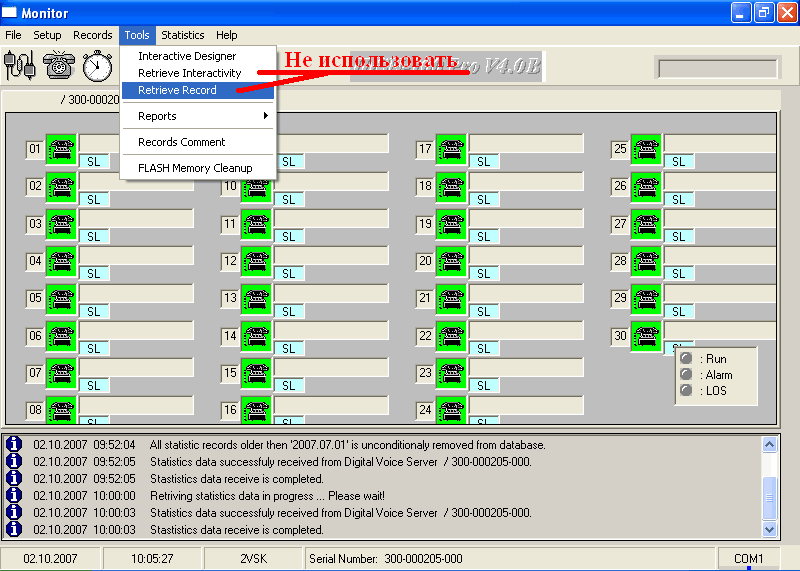Click the cable connection toolbar icon
800x571 pixels.
(x=20, y=66)
